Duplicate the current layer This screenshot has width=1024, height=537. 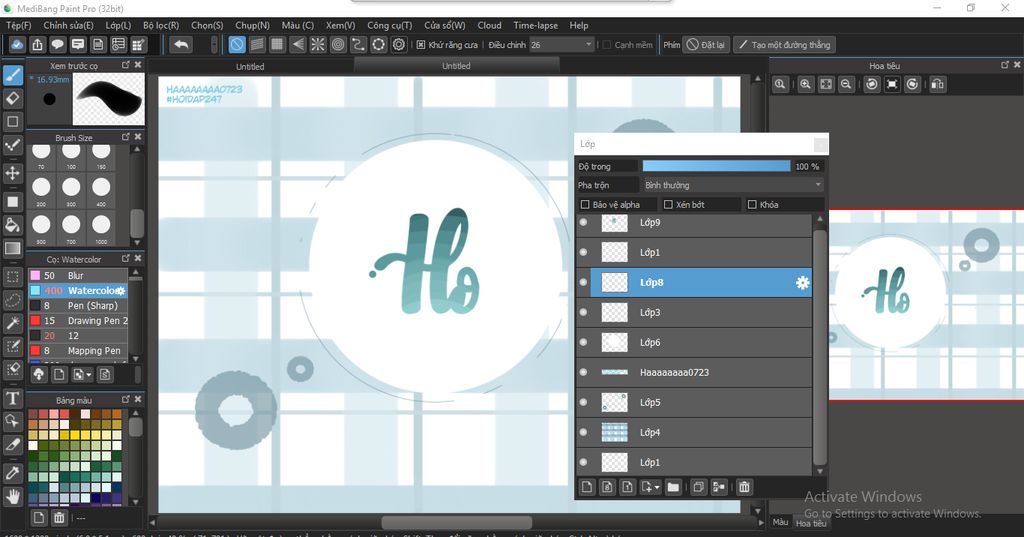click(x=698, y=487)
